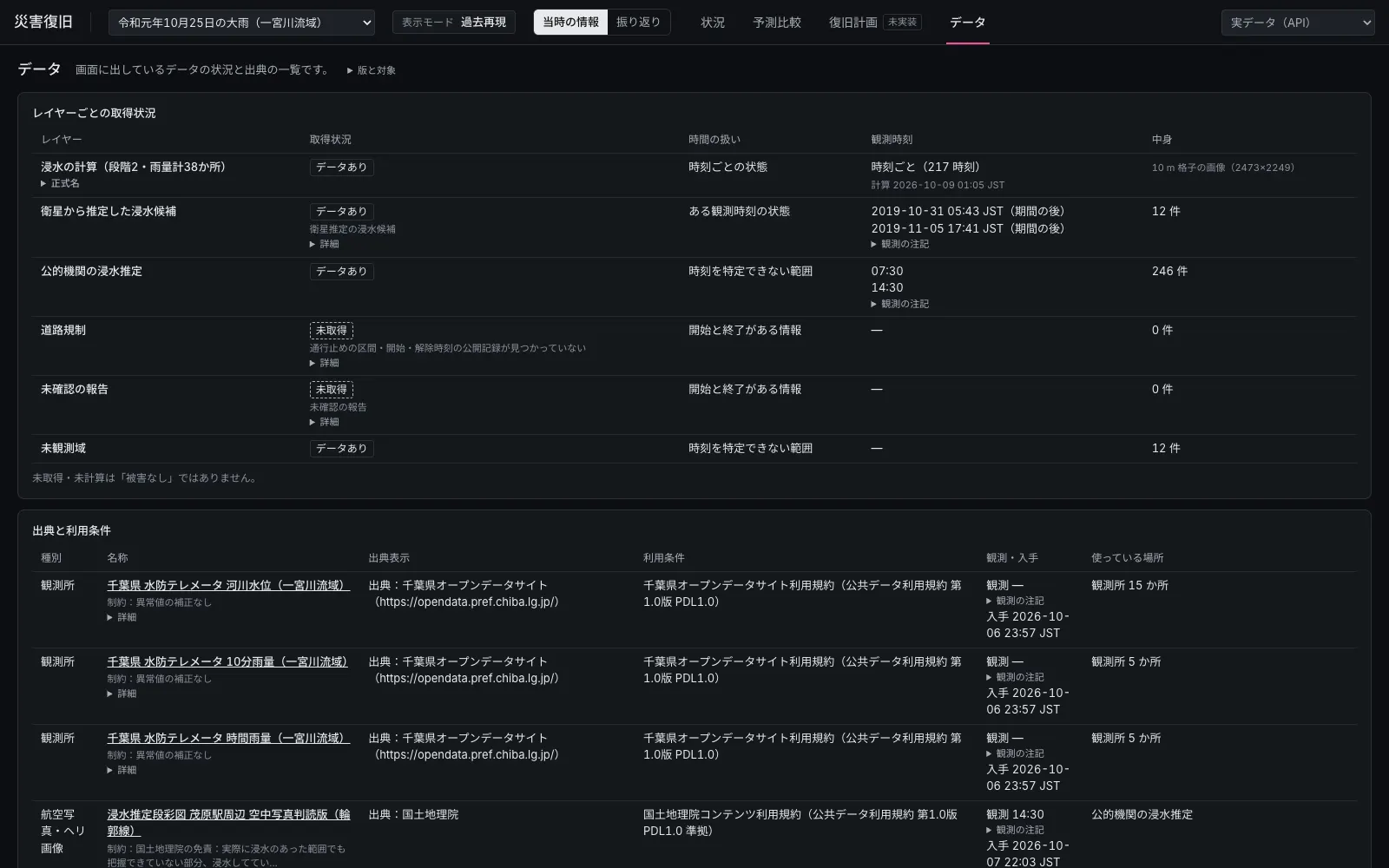
Task: Switch to the 振り返り view toggle
Action: 638,23
